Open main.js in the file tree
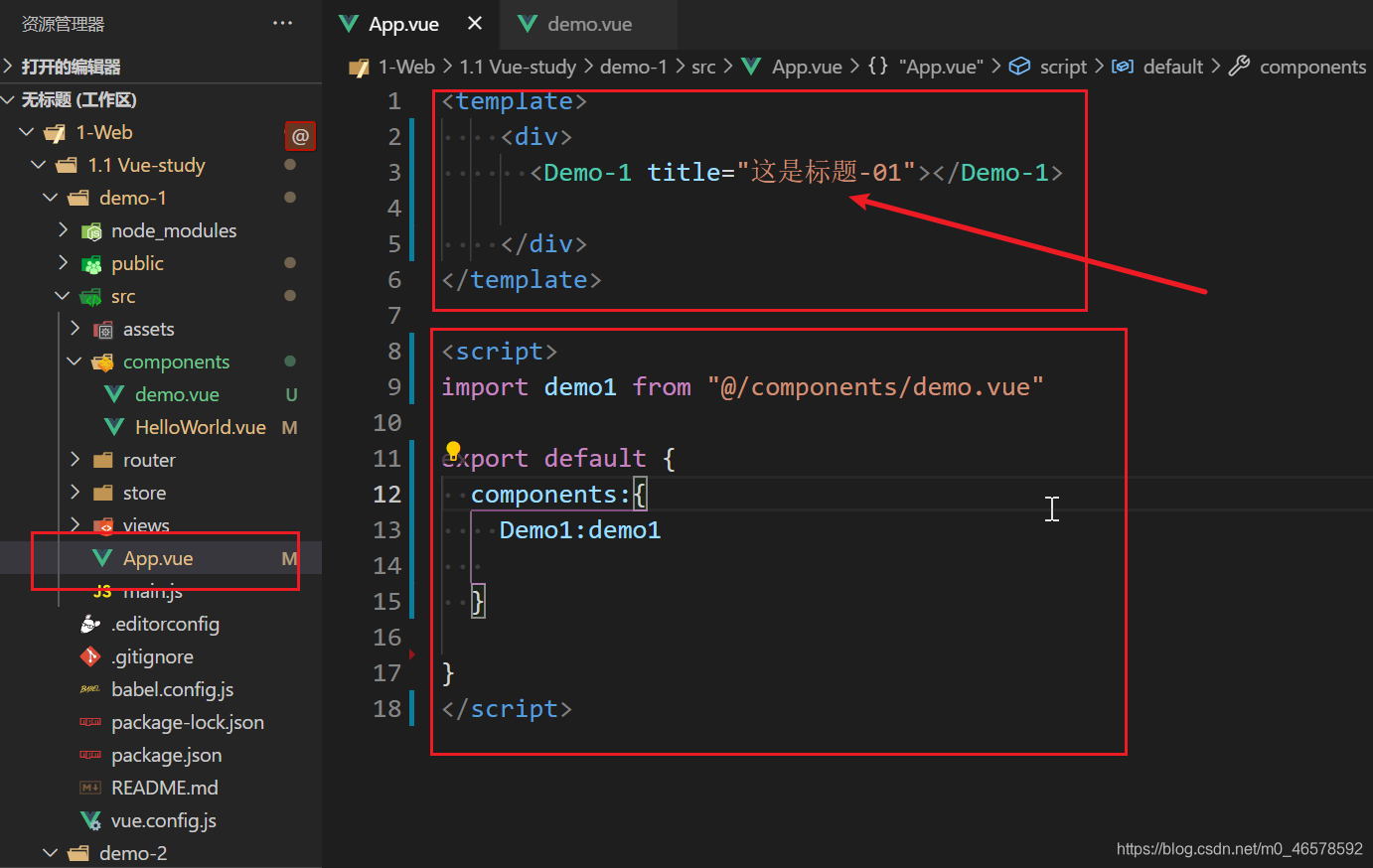 tap(153, 591)
